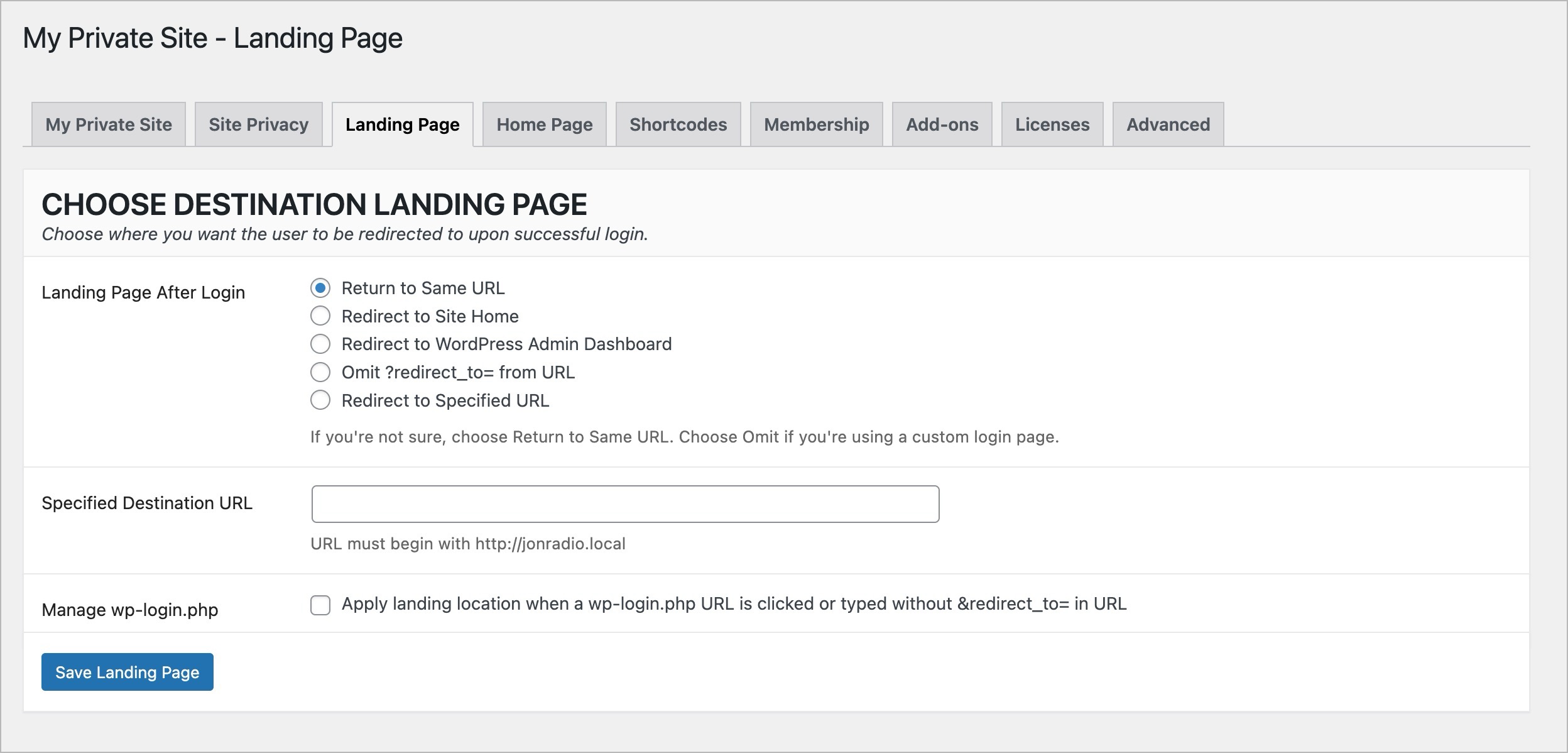Click the Manage wp-login.php label
Screen dimensions: 1568x753
[129, 608]
